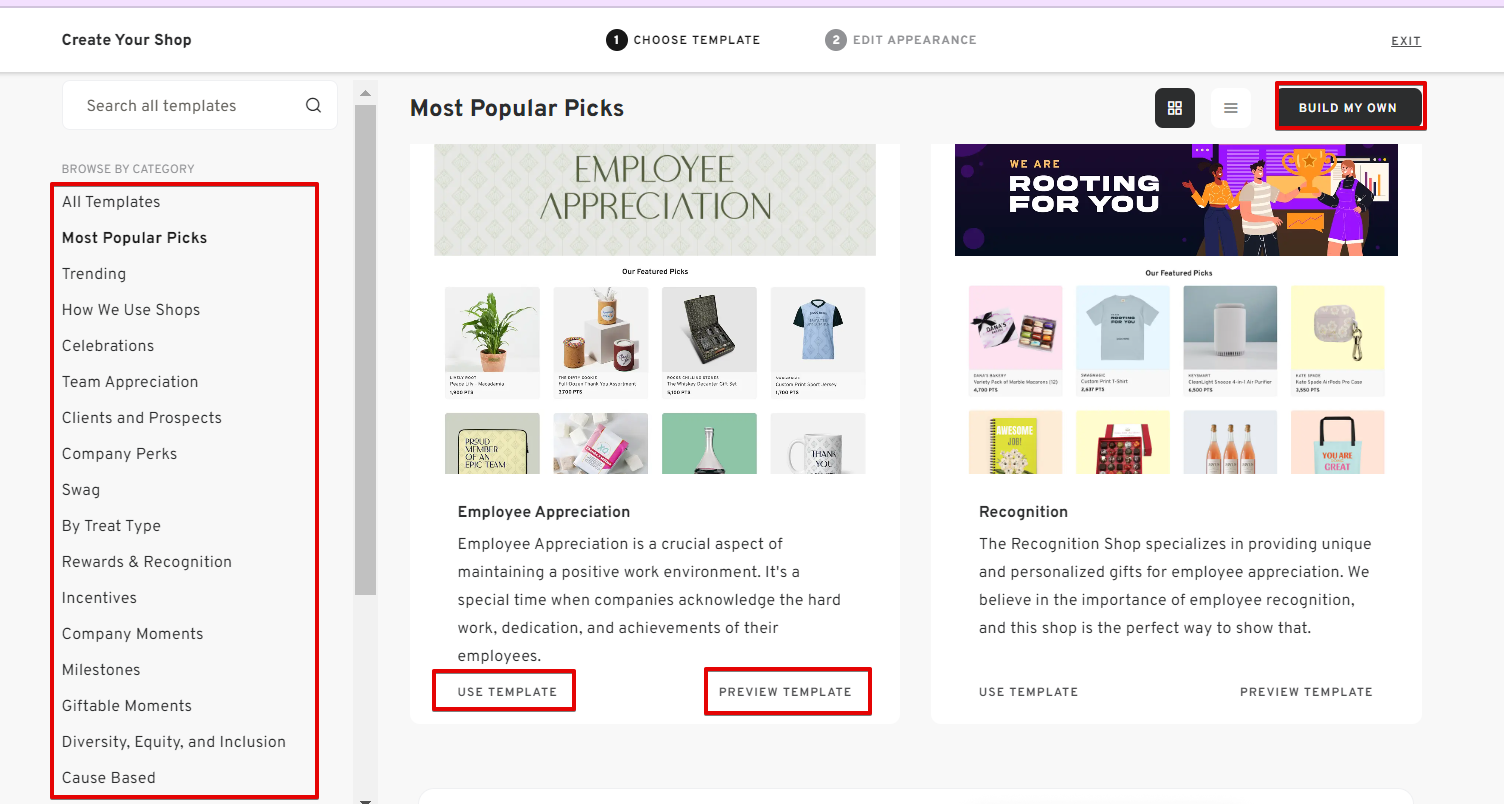Open Diversity, Equity, and Inclusion category
Screen dimensions: 1504x804
174,741
